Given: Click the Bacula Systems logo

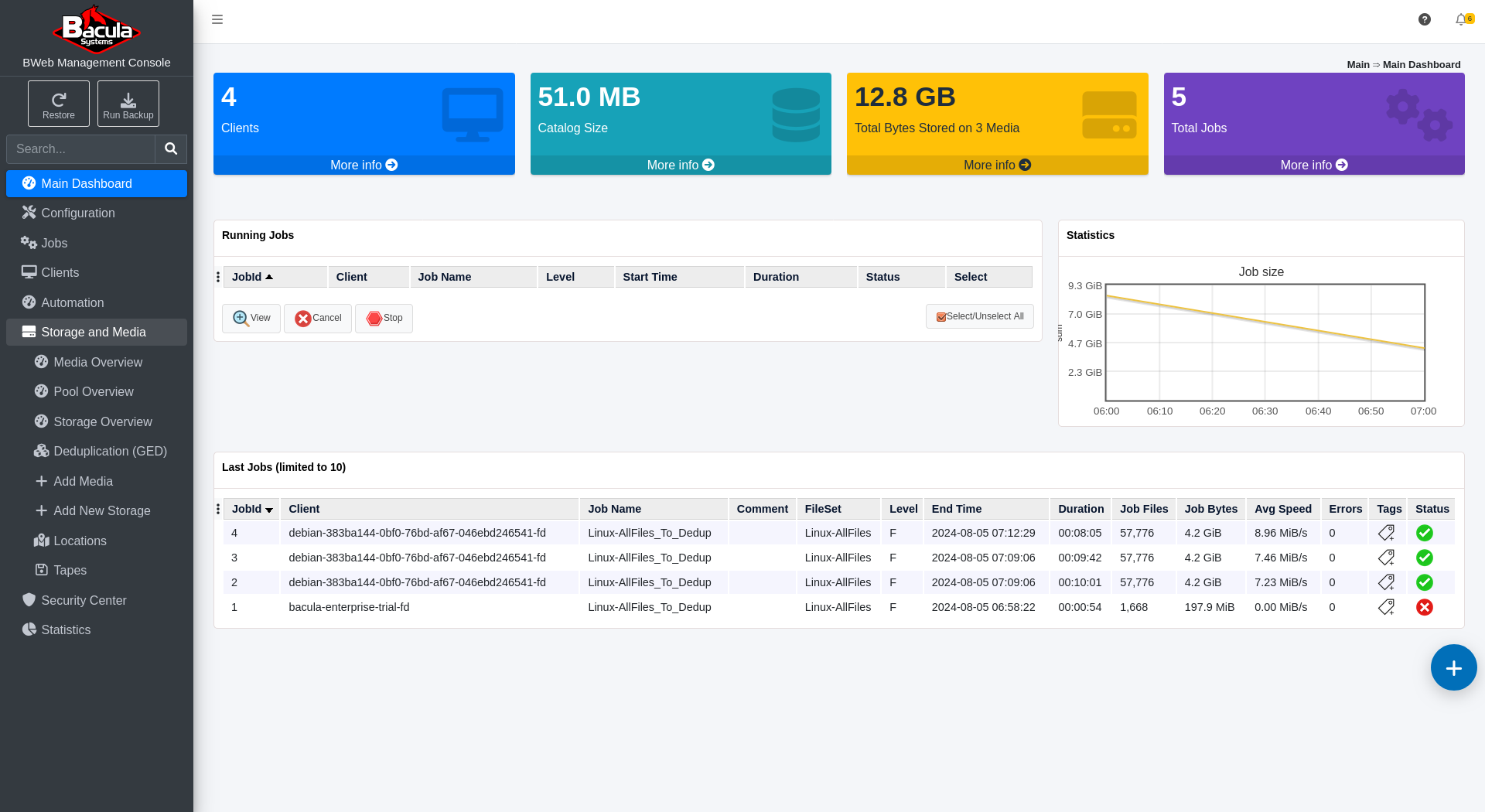Looking at the screenshot, I should coord(97,29).
